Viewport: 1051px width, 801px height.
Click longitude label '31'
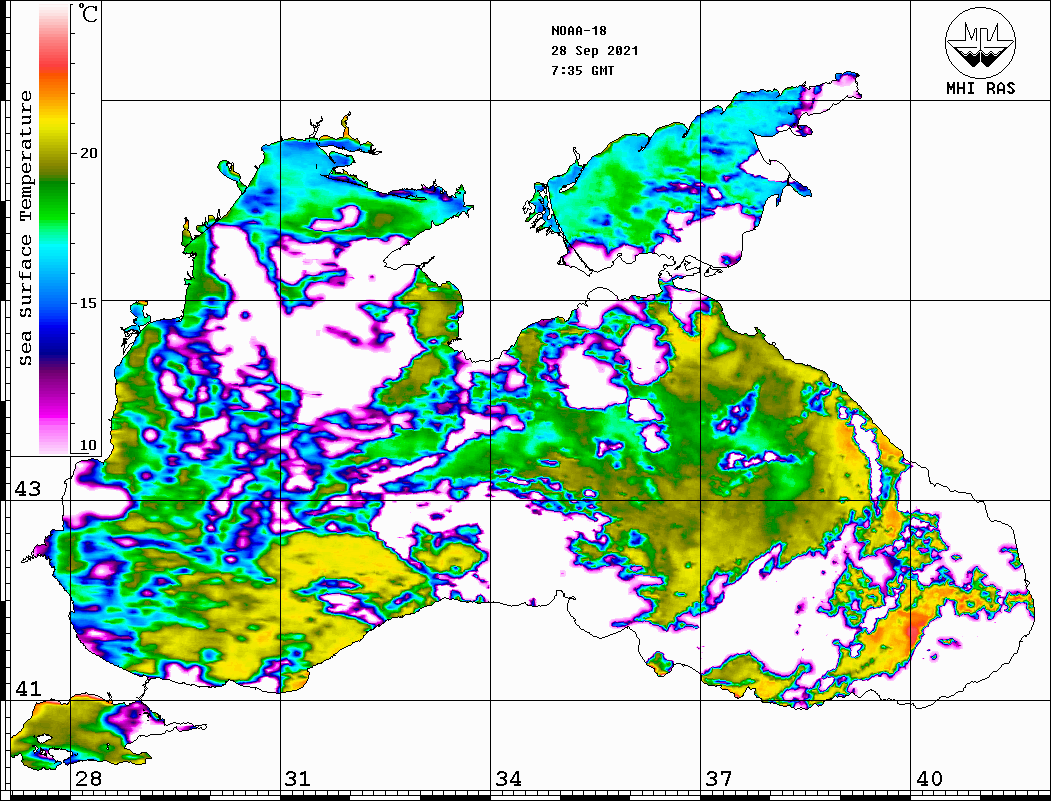click(298, 778)
